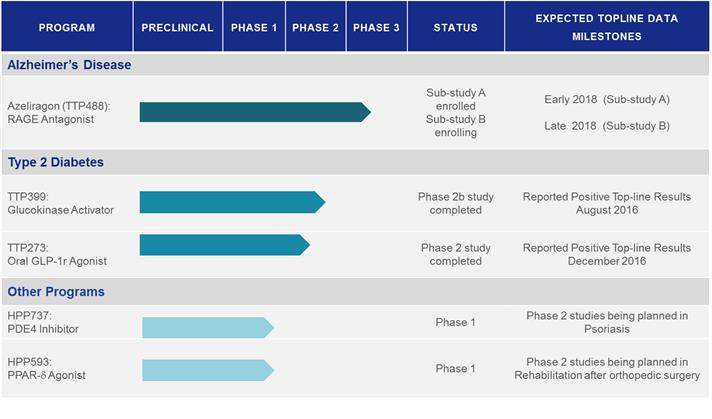This screenshot has height=419, width=712.
Task: Select the HPP737 PDE4 Inhibitor entry
Action: [x=43, y=322]
